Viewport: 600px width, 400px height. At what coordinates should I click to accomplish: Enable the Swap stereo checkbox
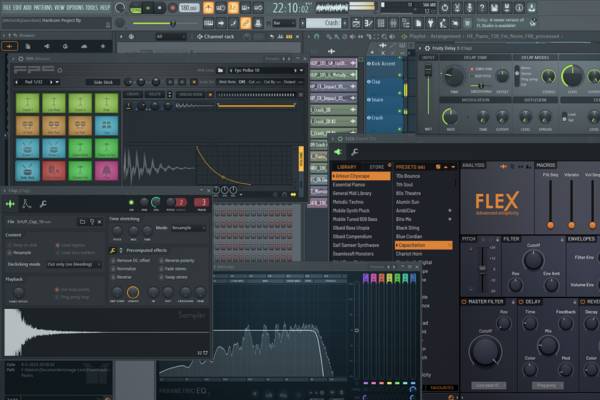click(x=161, y=277)
